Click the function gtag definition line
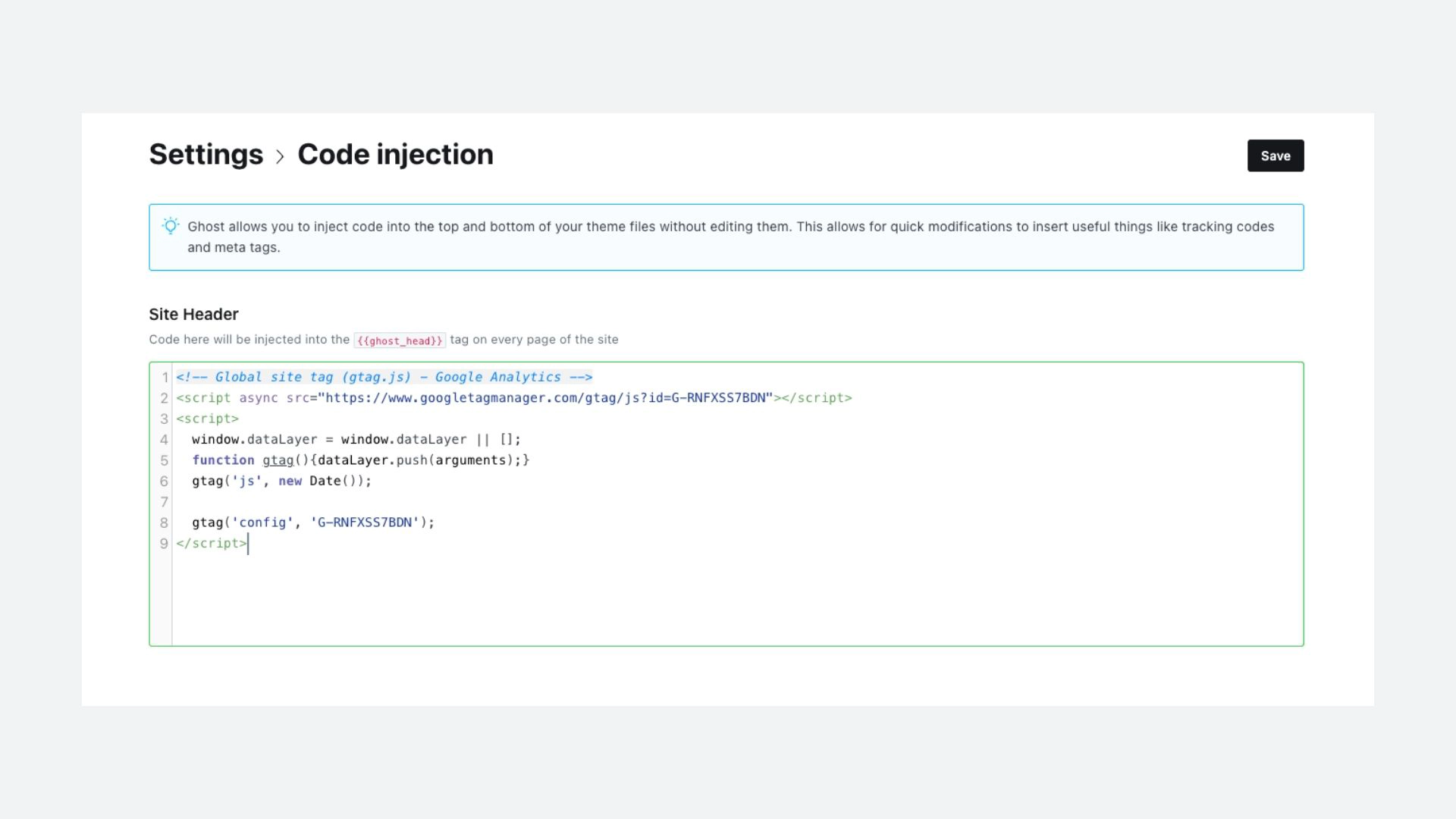The image size is (1456, 819). 360,460
